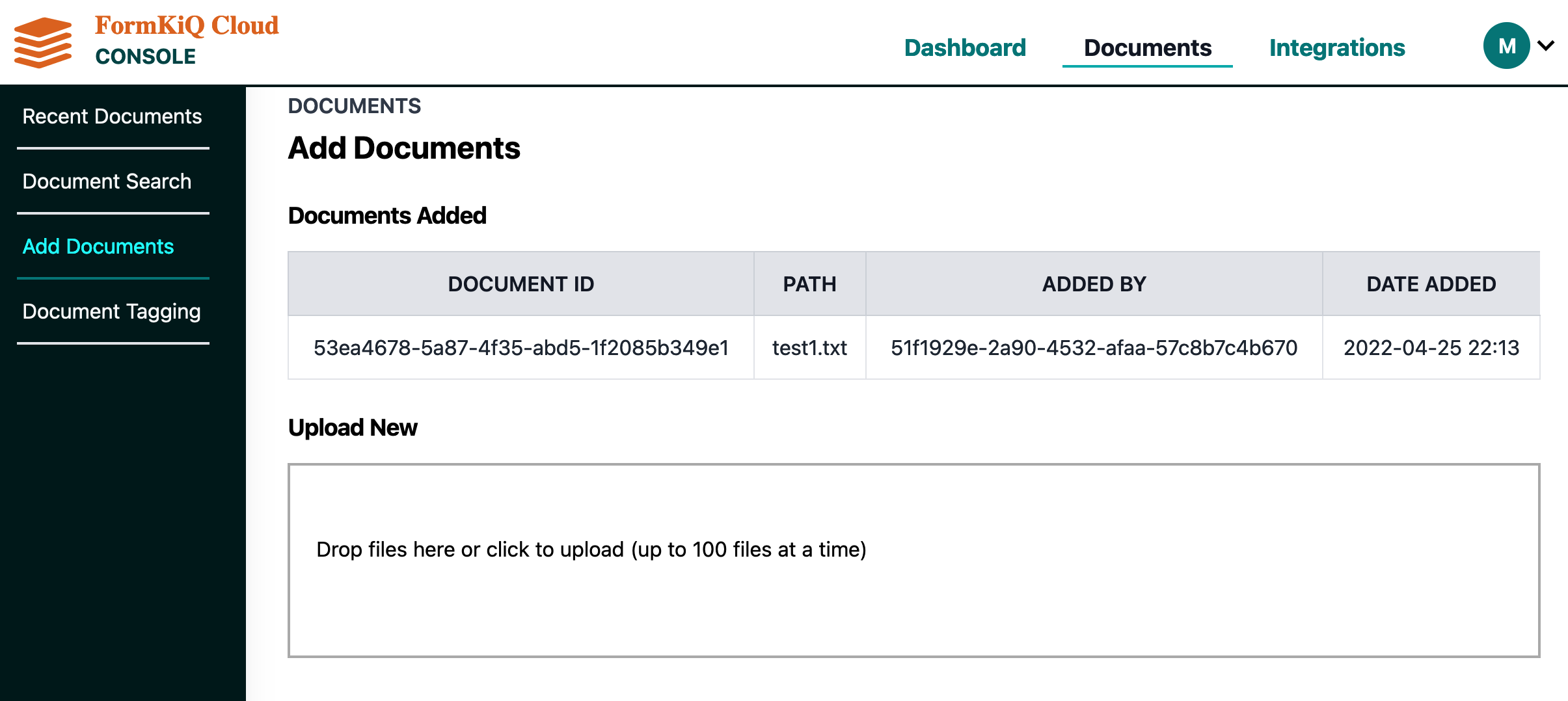Open Recent Documents in sidebar
This screenshot has height=701, width=1568.
[x=112, y=116]
